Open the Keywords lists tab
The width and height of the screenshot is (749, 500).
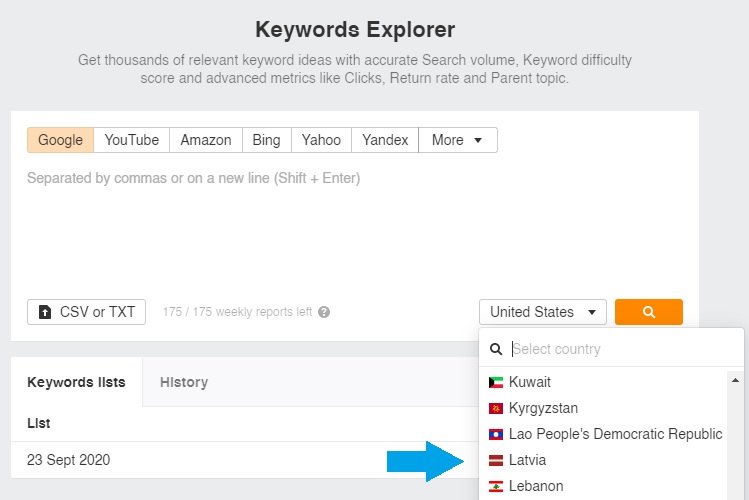[76, 382]
